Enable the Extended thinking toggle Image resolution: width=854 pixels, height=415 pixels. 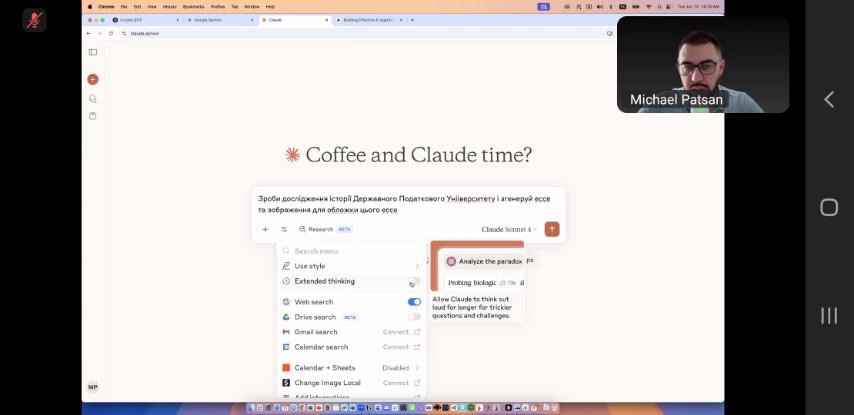(x=414, y=282)
